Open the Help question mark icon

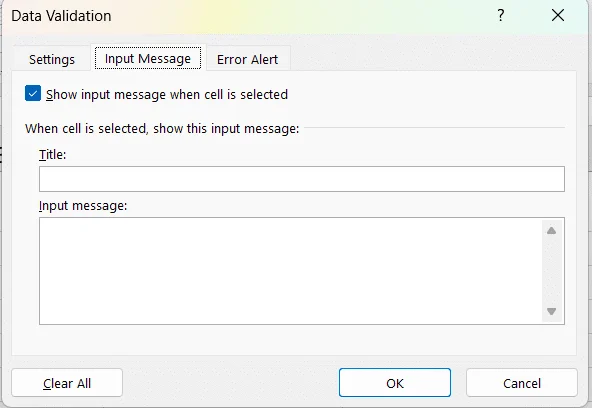[x=501, y=15]
